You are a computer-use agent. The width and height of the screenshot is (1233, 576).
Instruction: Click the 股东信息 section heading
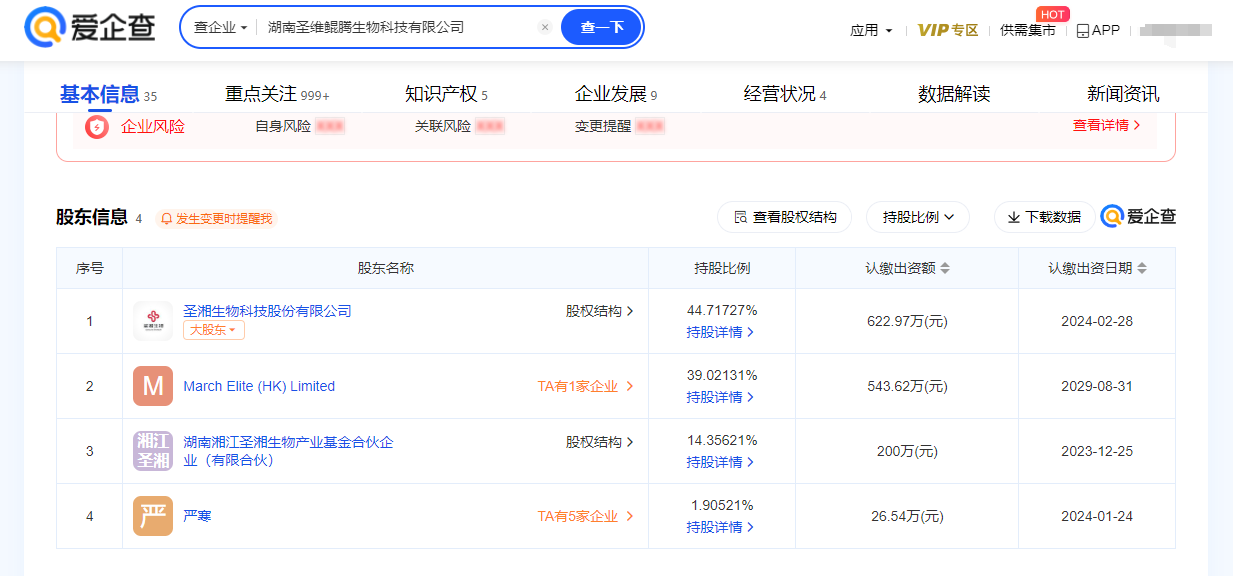(92, 217)
